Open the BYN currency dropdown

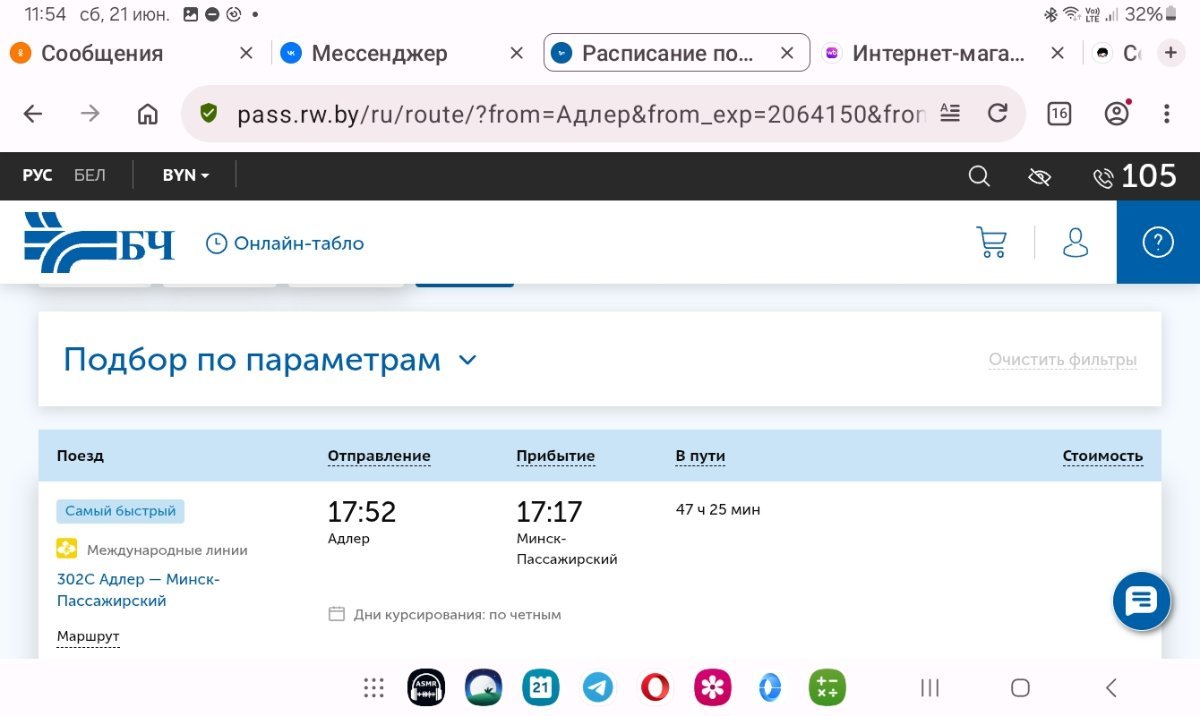click(186, 175)
